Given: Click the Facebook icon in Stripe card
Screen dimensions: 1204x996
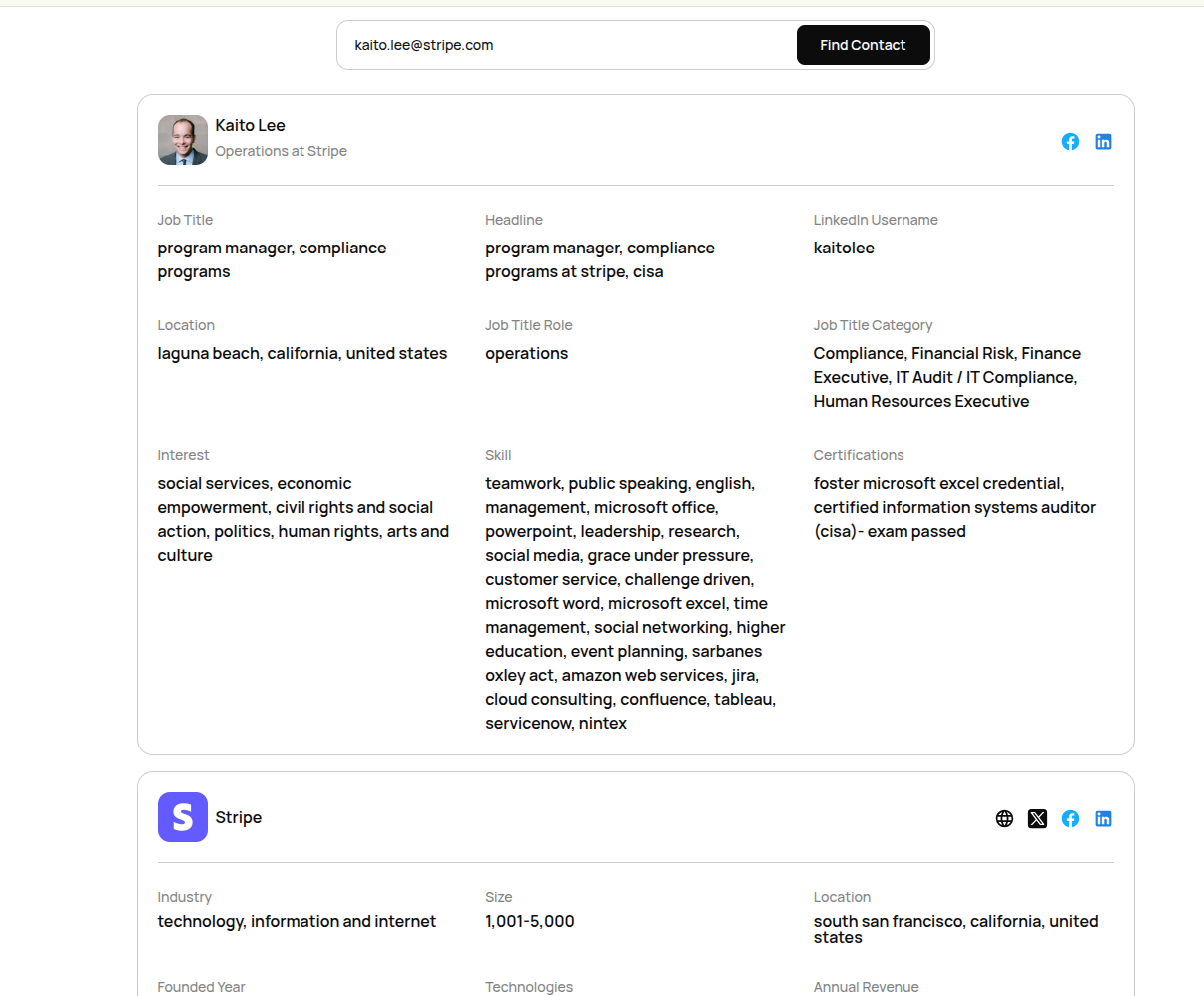Looking at the screenshot, I should tap(1070, 819).
